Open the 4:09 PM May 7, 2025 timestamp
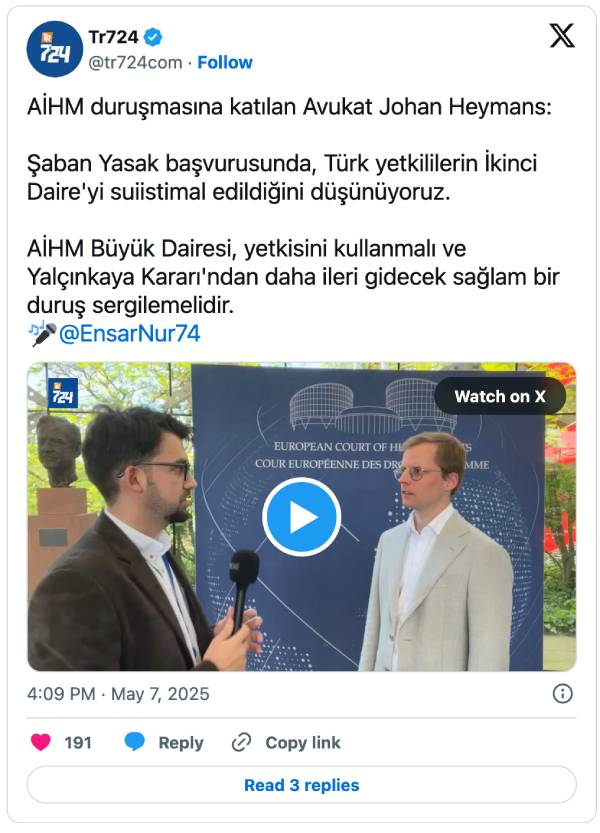 (x=118, y=694)
